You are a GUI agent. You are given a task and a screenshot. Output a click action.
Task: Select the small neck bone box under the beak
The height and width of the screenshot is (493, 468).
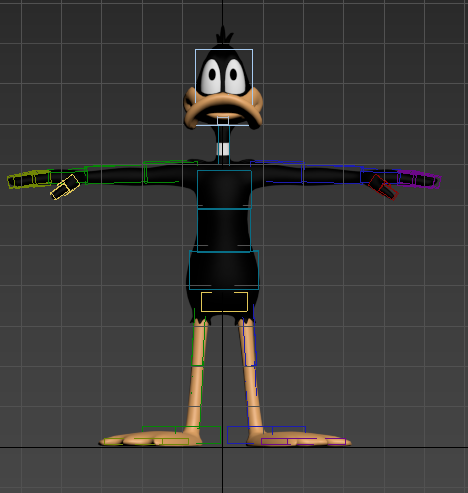coord(223,121)
